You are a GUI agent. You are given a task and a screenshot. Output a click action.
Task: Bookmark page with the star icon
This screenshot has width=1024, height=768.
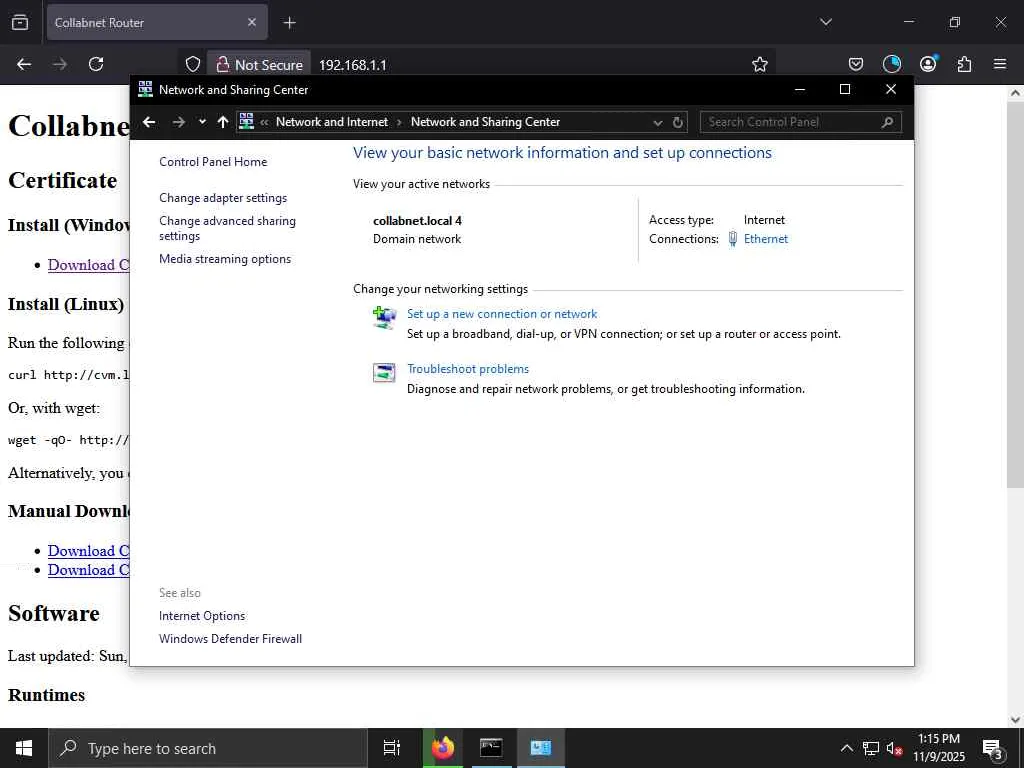(760, 64)
